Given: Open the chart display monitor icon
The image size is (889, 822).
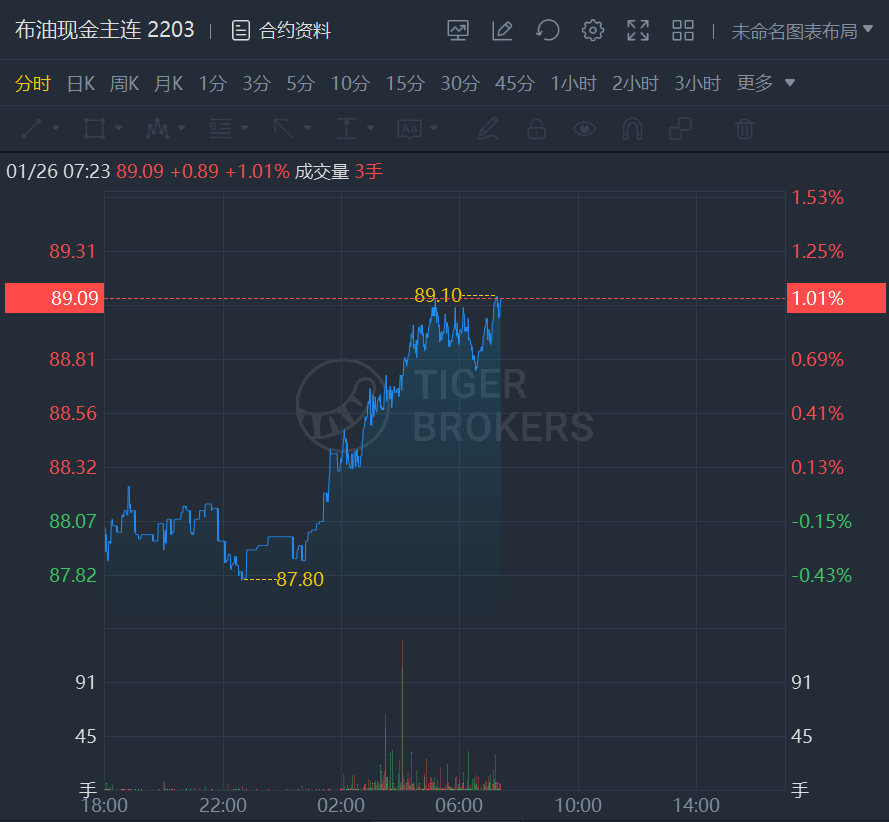Looking at the screenshot, I should (458, 31).
